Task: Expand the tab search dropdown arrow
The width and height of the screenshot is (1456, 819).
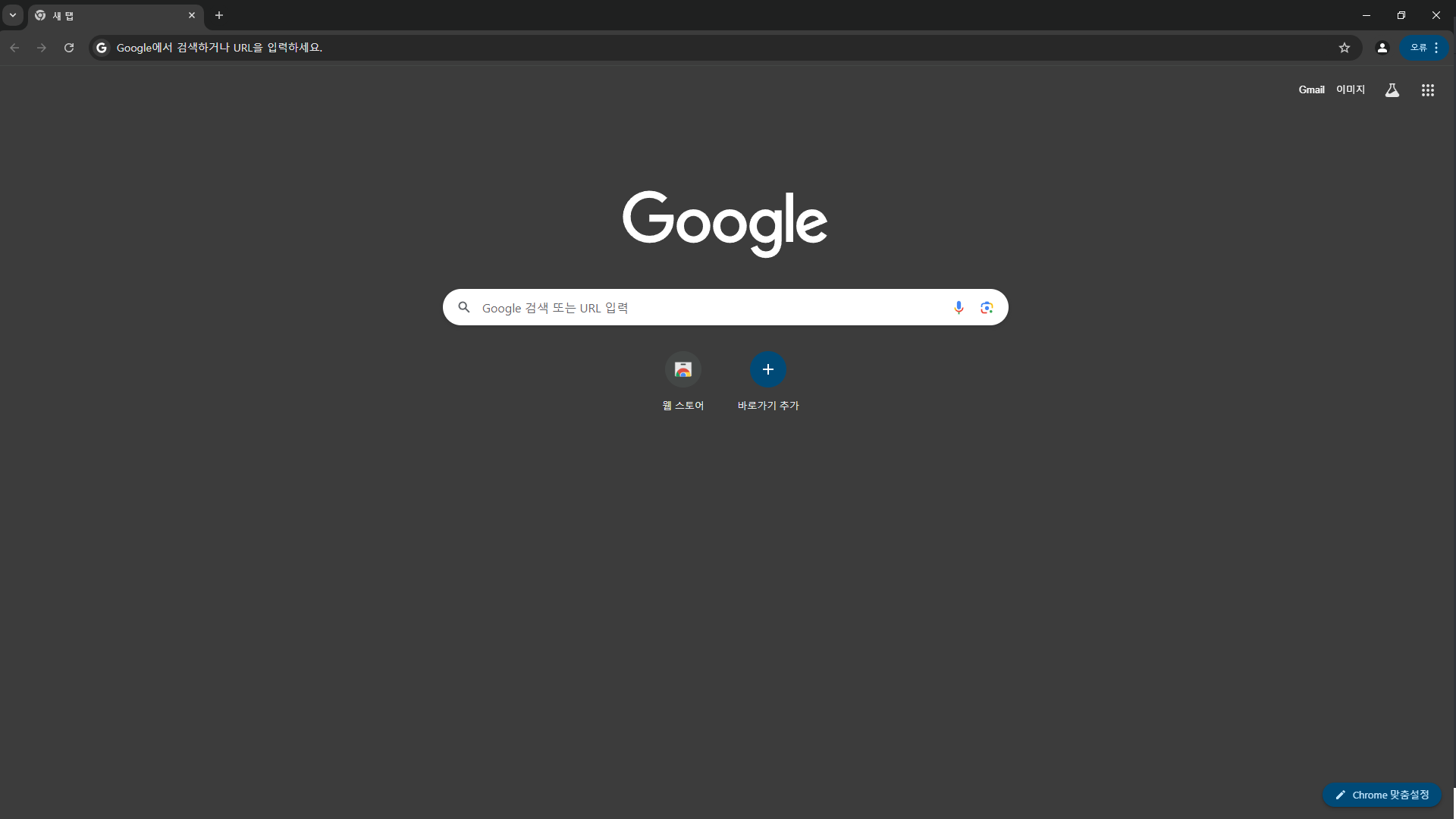Action: click(13, 15)
